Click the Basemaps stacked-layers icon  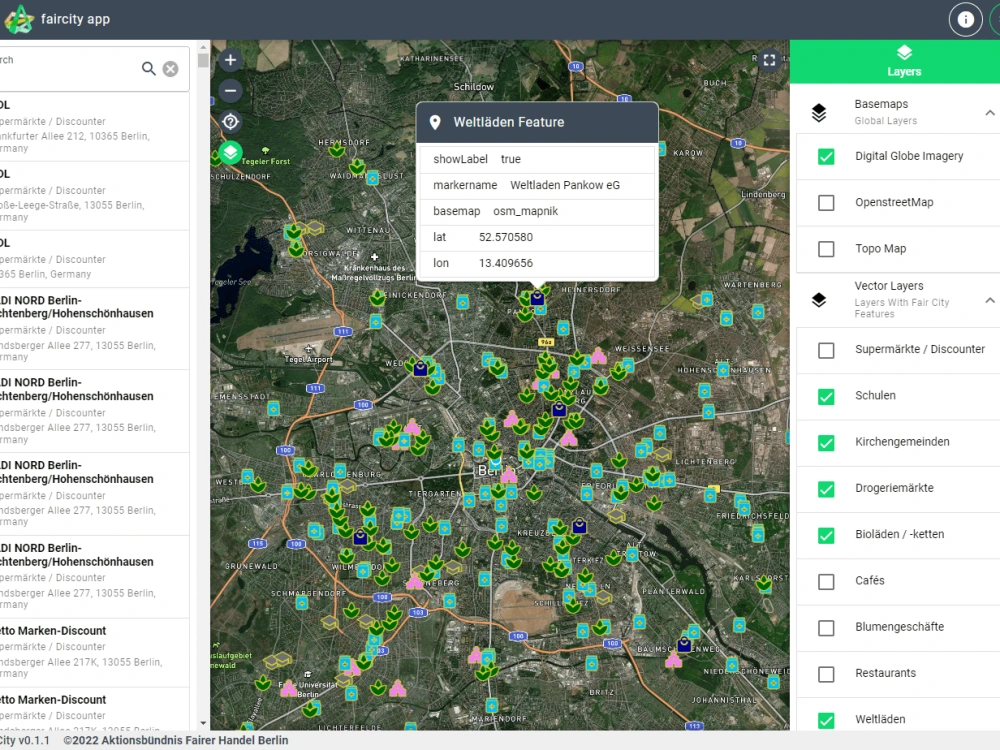pos(819,111)
